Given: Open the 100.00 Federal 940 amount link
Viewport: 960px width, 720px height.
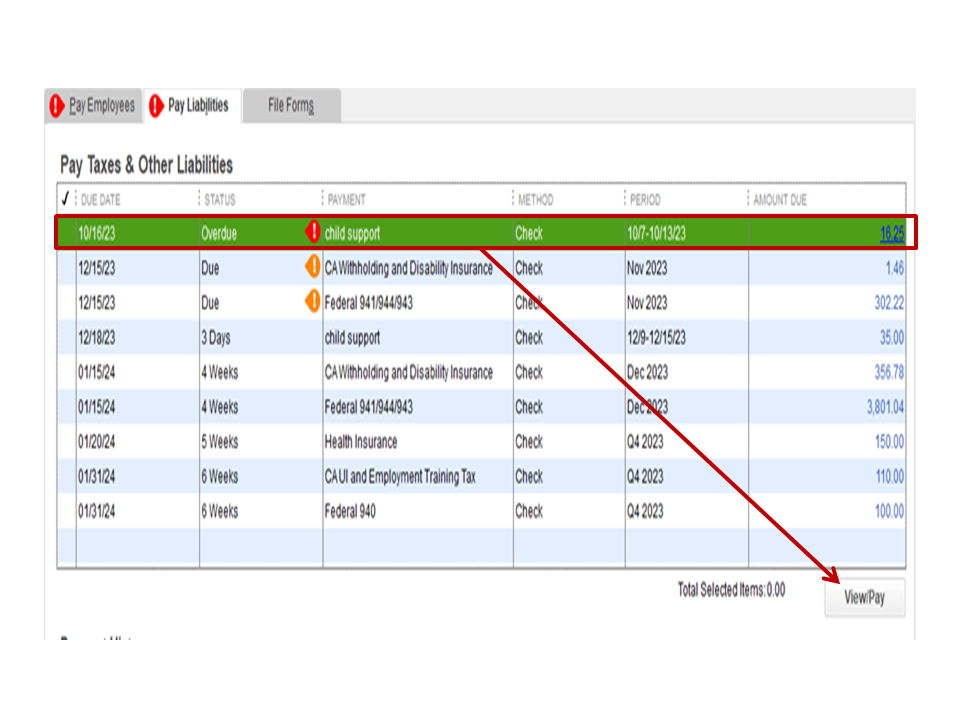Looking at the screenshot, I should click(889, 512).
